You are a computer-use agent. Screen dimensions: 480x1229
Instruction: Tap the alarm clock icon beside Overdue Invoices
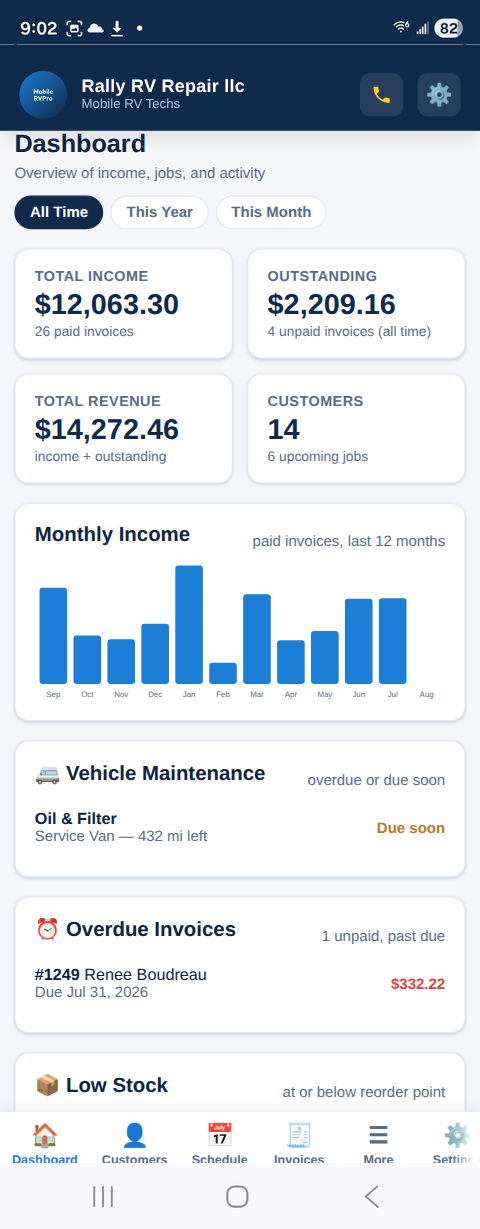click(x=47, y=930)
